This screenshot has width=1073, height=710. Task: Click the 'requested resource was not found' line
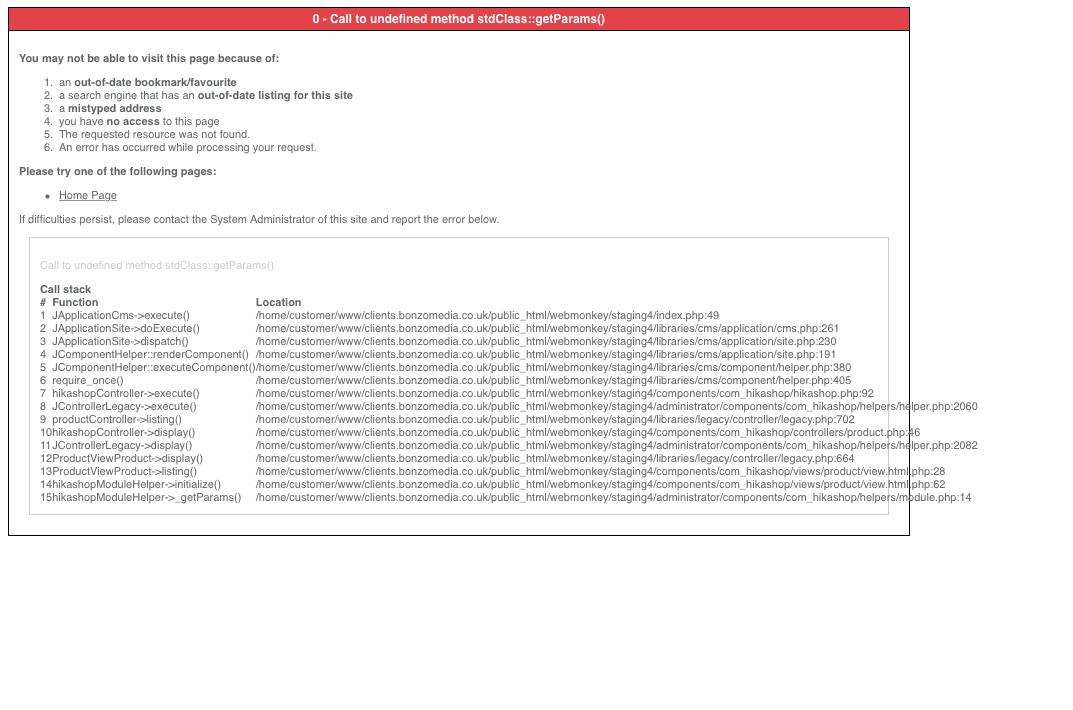[x=154, y=135]
